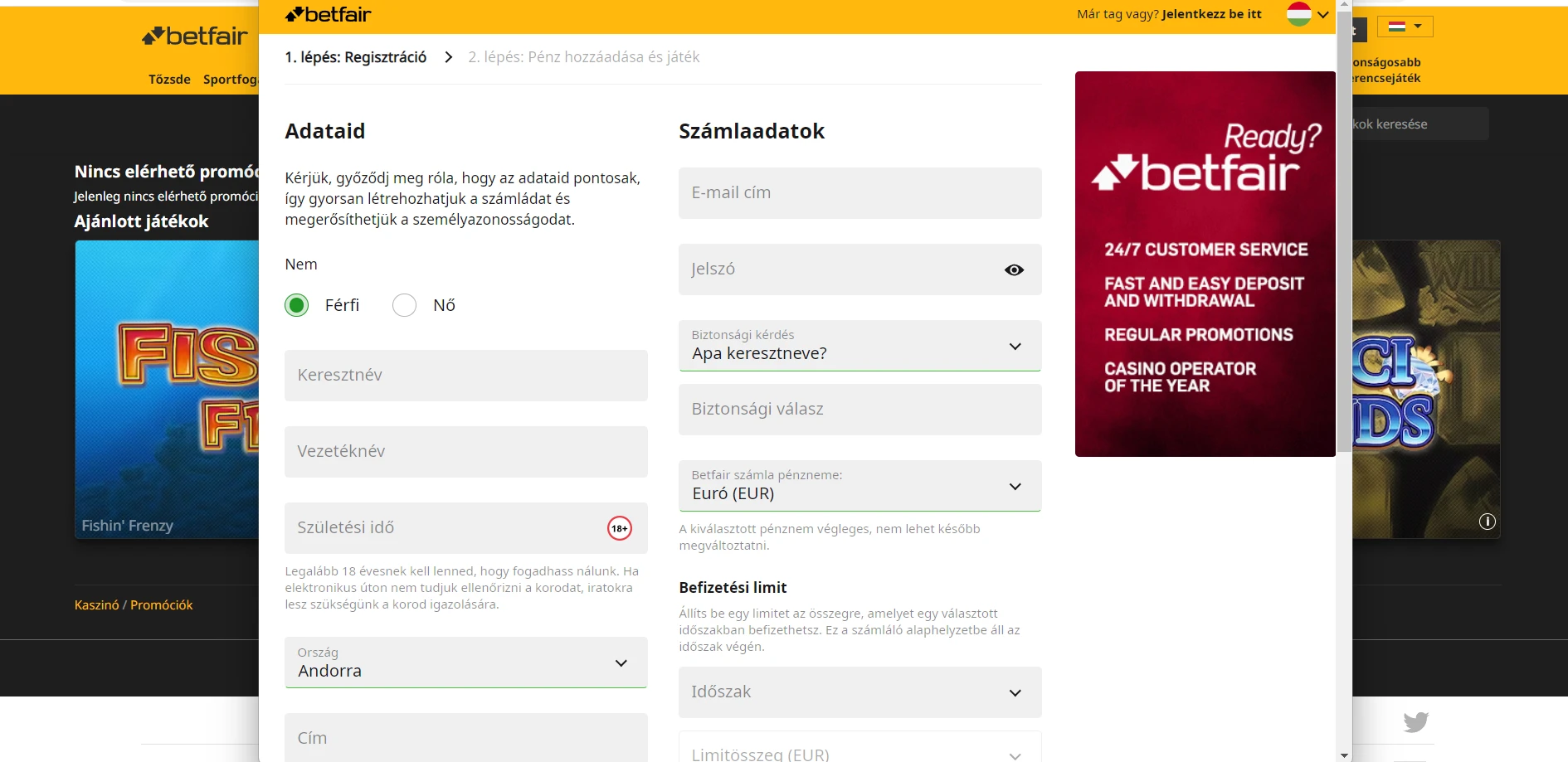Image resolution: width=1568 pixels, height=762 pixels.
Task: Open the Limitösszeg (EUR) dropdown
Action: tap(859, 747)
